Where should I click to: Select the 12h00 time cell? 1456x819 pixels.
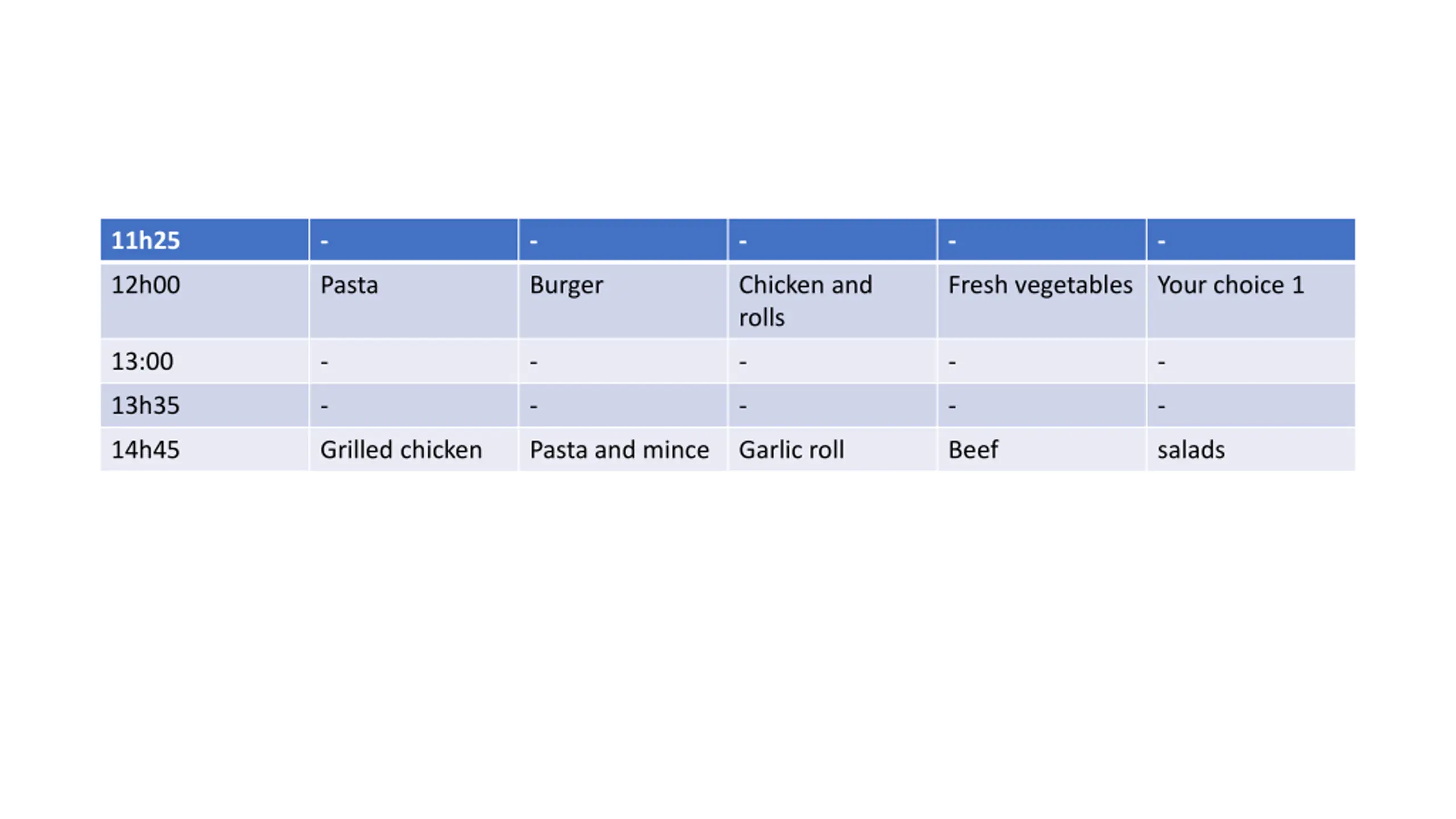[204, 300]
